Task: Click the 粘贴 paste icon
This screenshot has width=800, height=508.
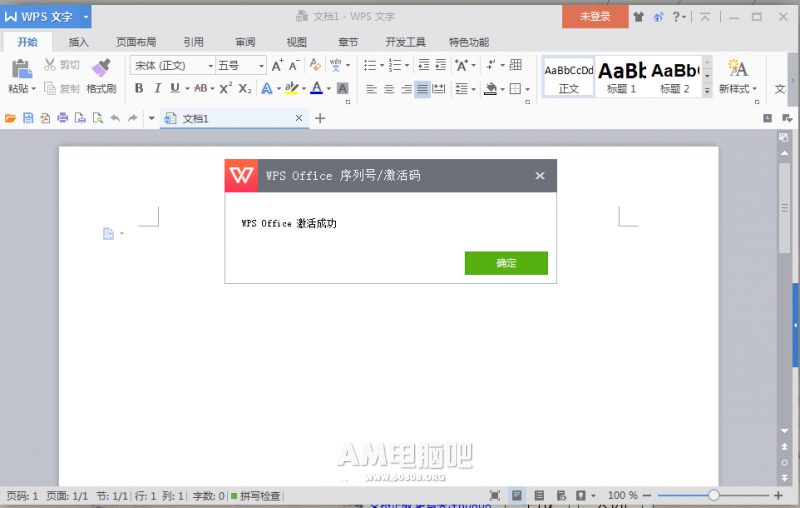Action: [21, 69]
